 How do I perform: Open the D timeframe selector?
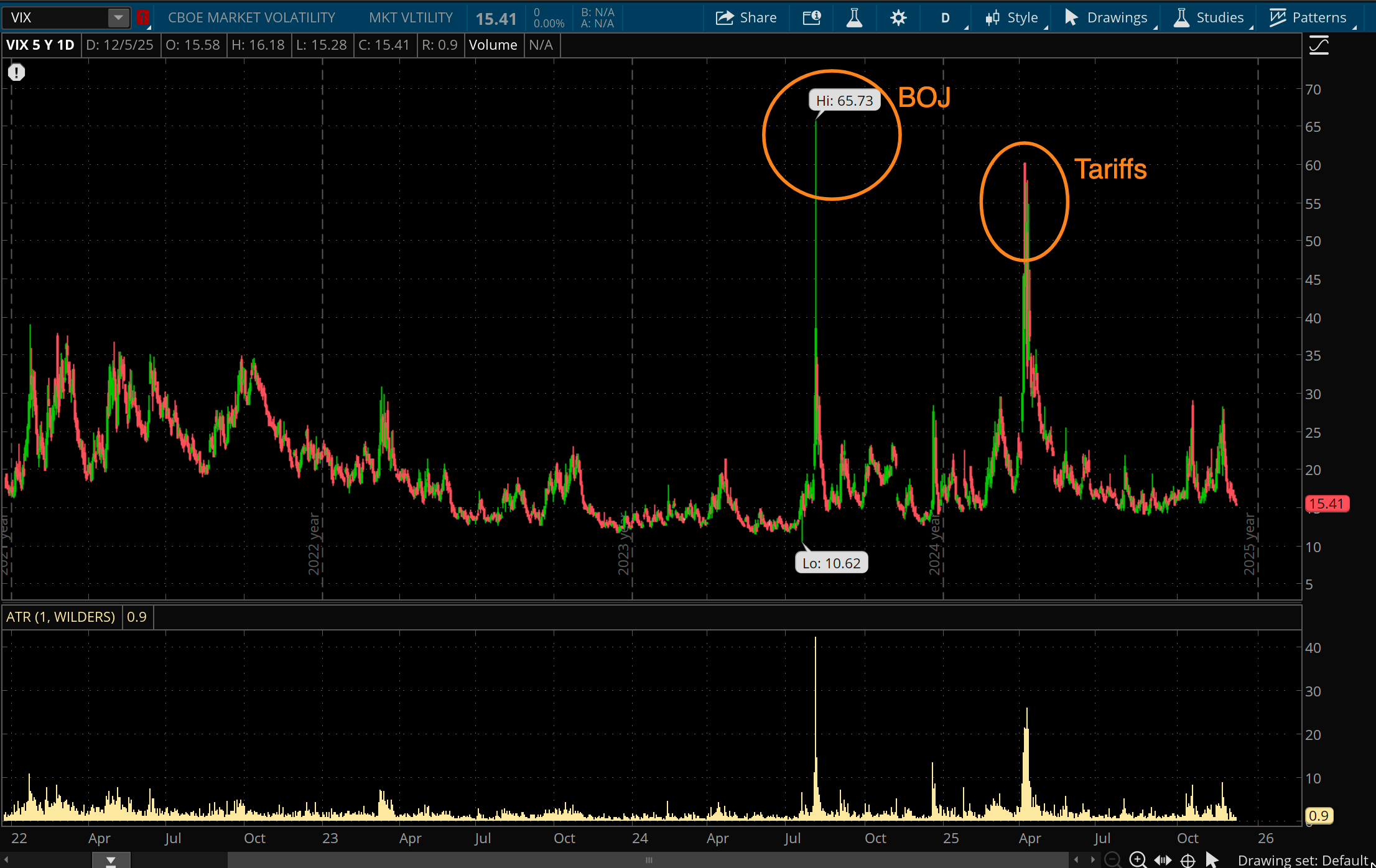946,17
